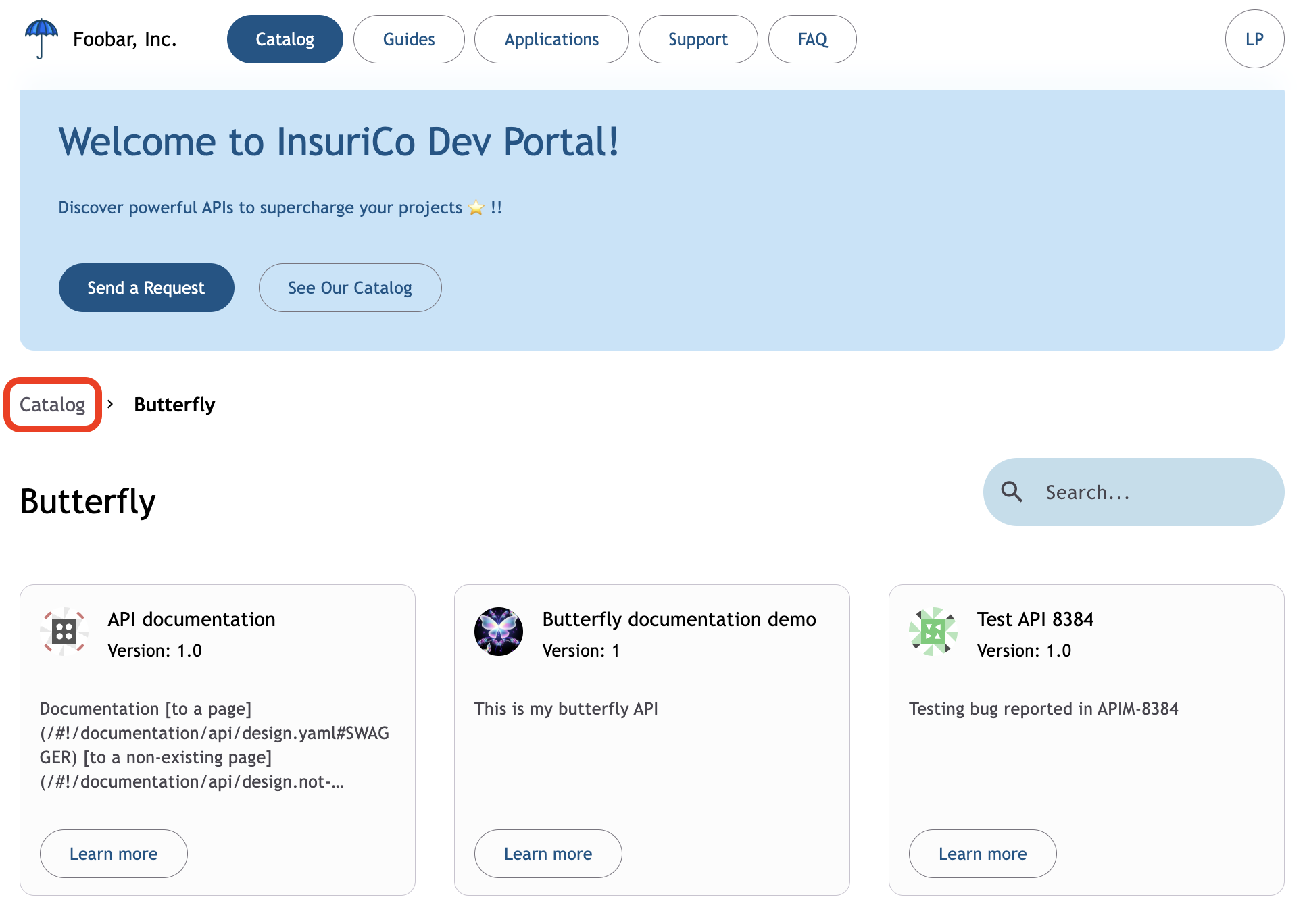
Task: Learn more about API documentation
Action: coord(114,854)
